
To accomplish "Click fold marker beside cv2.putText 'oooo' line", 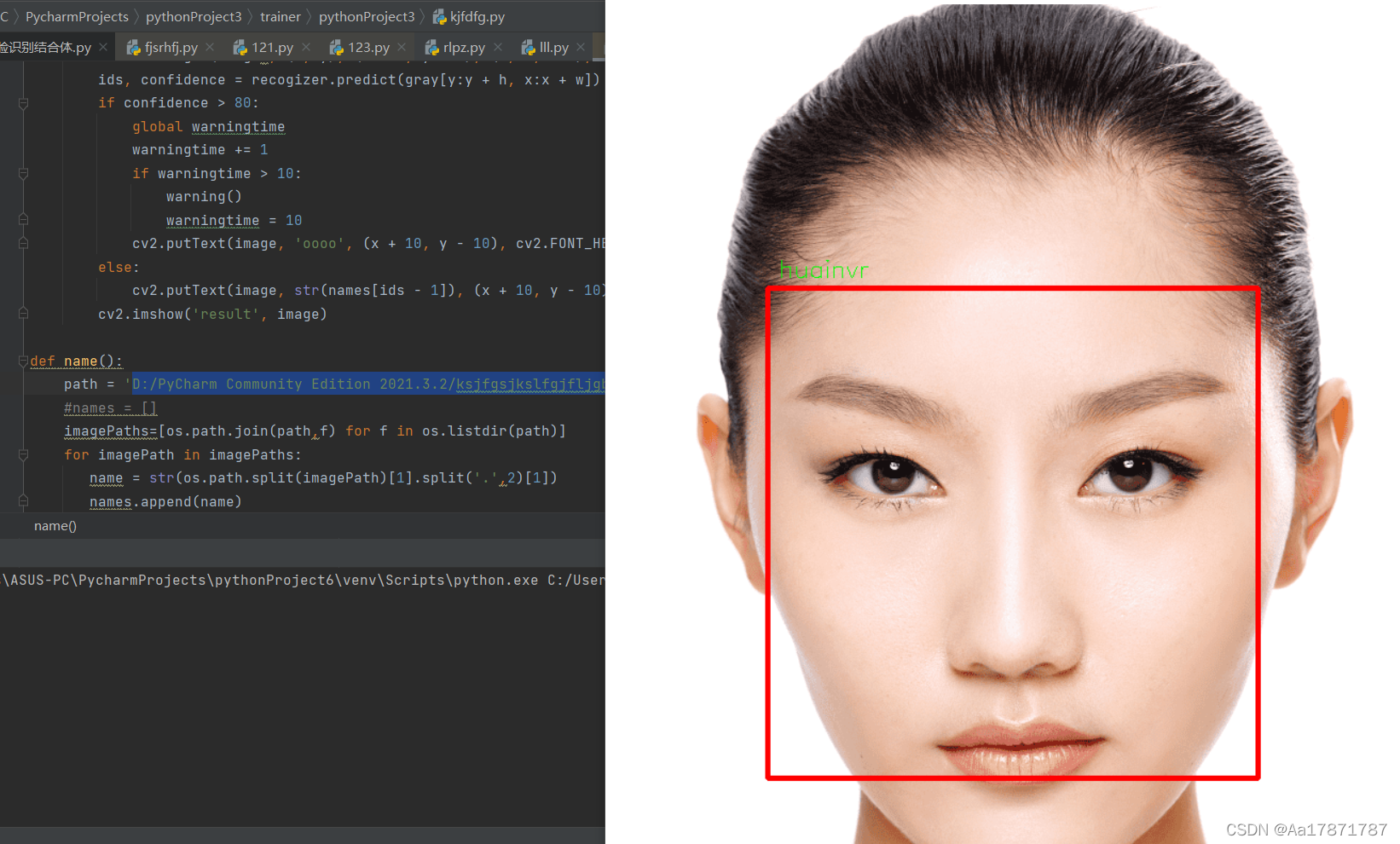I will 23,244.
